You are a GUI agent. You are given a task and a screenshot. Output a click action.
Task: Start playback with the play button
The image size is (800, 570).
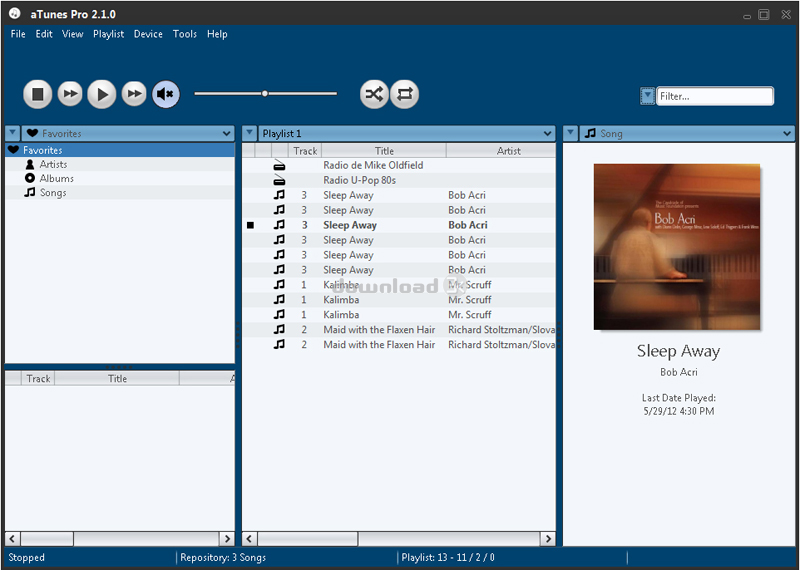(102, 94)
